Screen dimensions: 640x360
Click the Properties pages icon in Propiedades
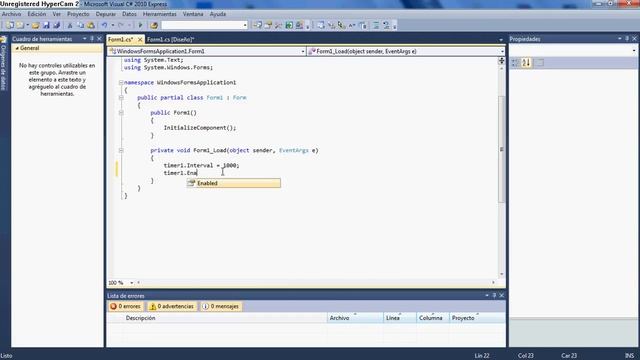pos(539,62)
